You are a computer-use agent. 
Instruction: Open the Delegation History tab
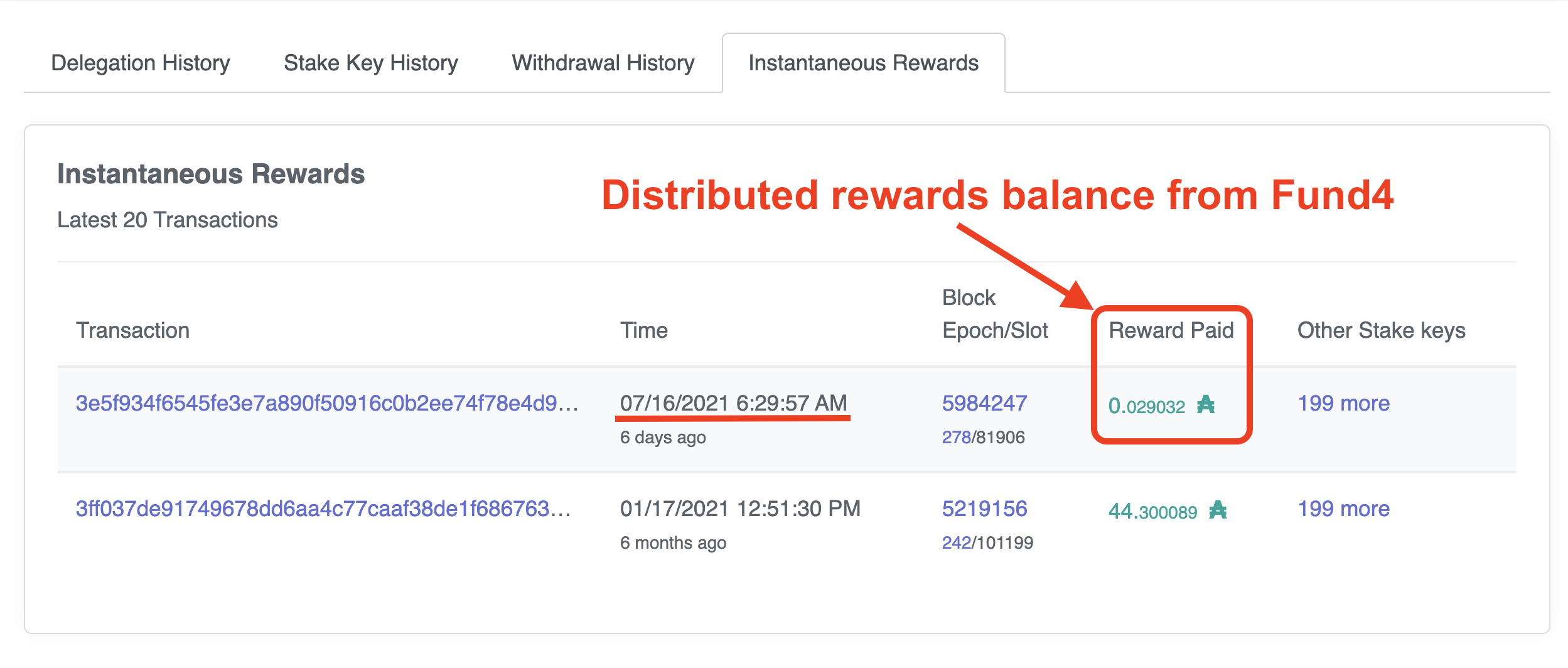pos(141,63)
